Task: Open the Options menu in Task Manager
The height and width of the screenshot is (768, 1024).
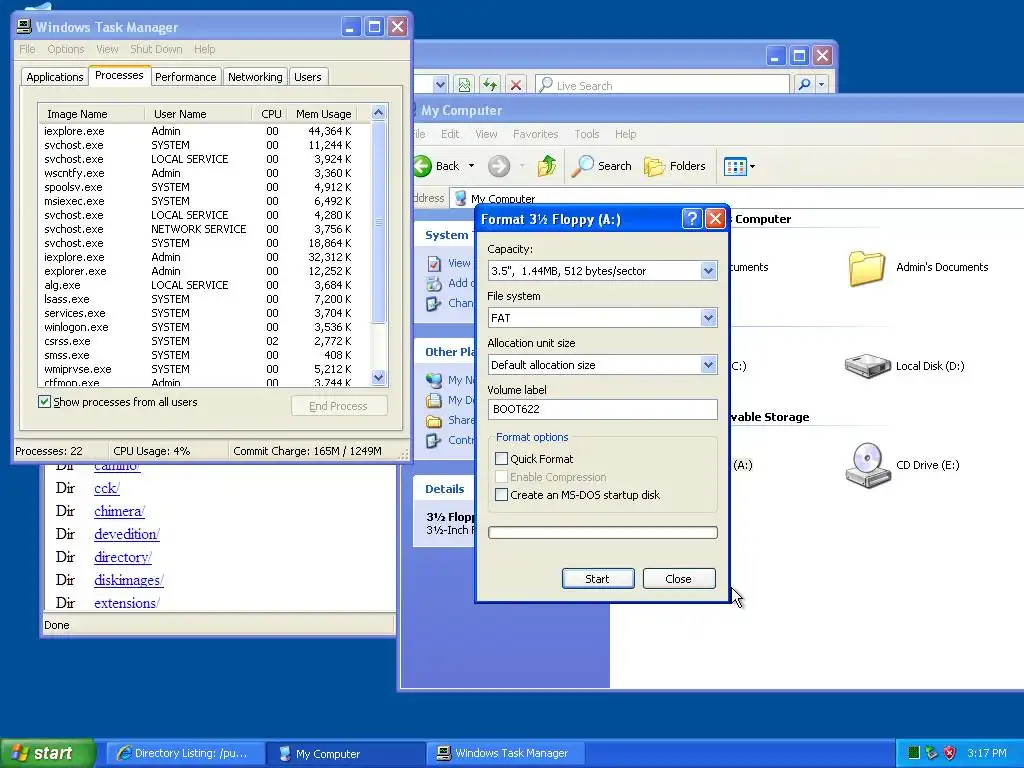Action: point(66,49)
